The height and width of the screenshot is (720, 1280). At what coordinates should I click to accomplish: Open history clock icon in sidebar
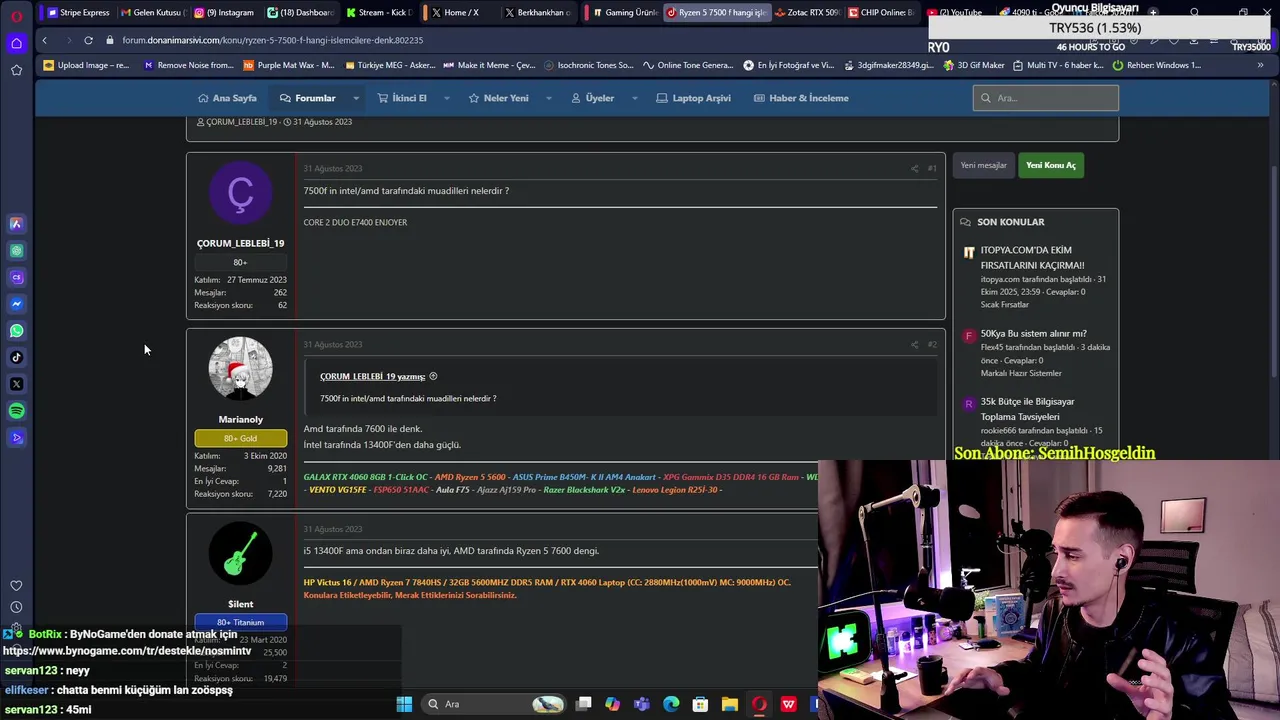16,607
